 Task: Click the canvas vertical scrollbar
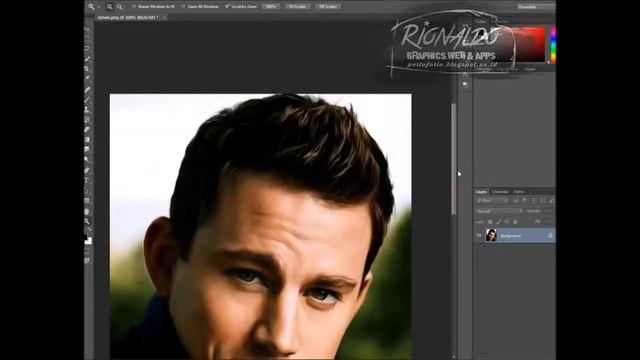click(x=453, y=159)
